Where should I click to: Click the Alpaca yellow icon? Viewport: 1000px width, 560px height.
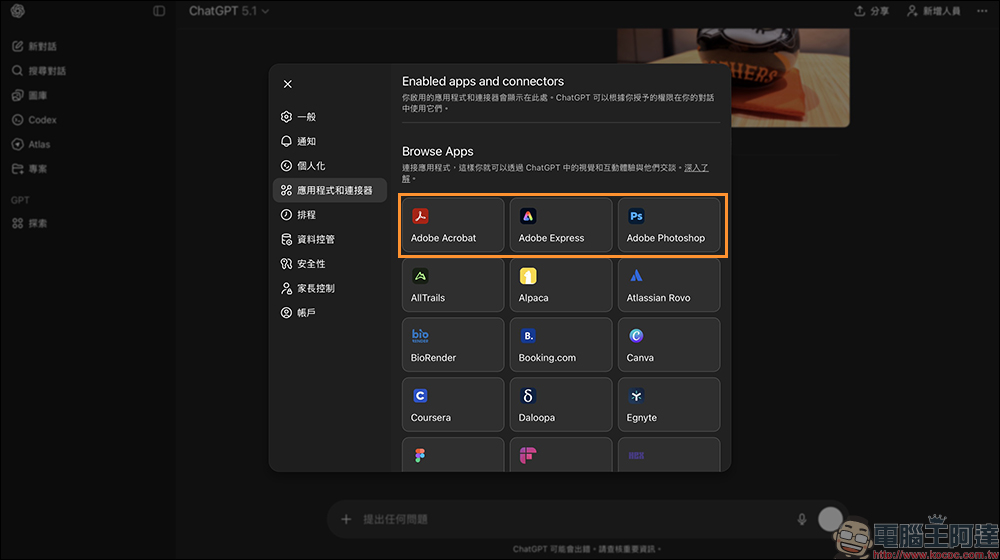[527, 276]
